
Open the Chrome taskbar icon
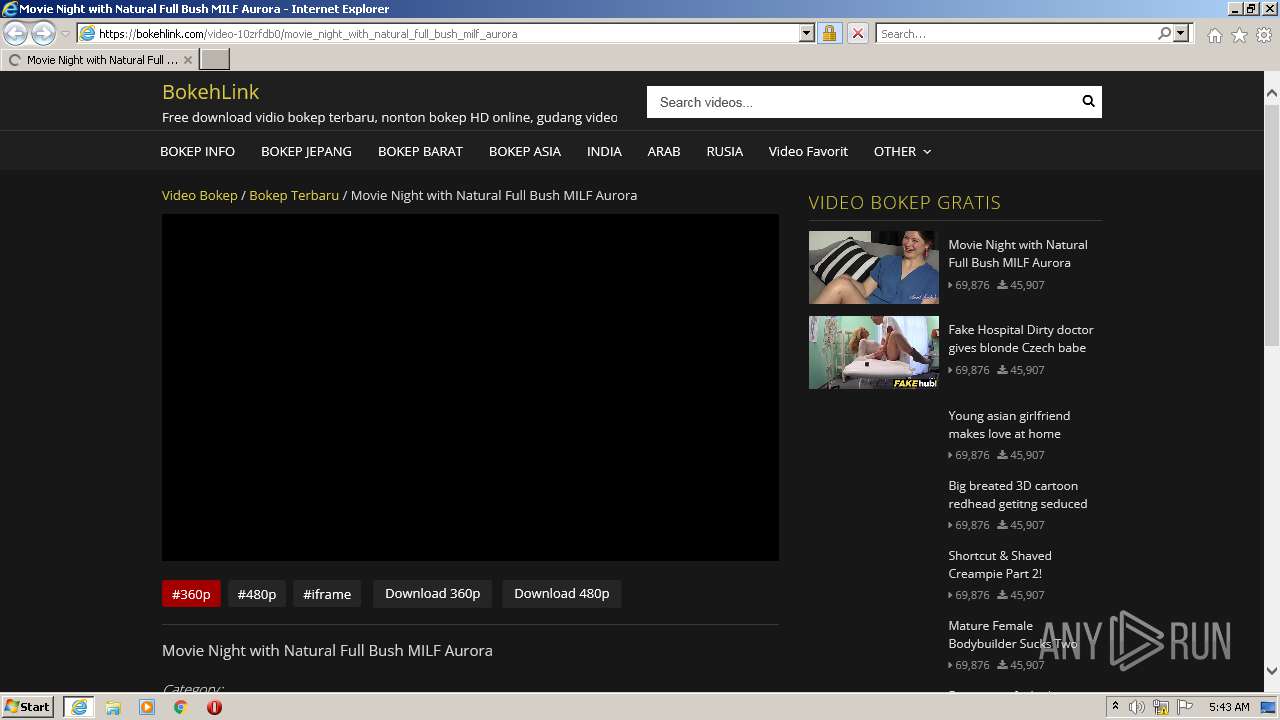point(180,707)
